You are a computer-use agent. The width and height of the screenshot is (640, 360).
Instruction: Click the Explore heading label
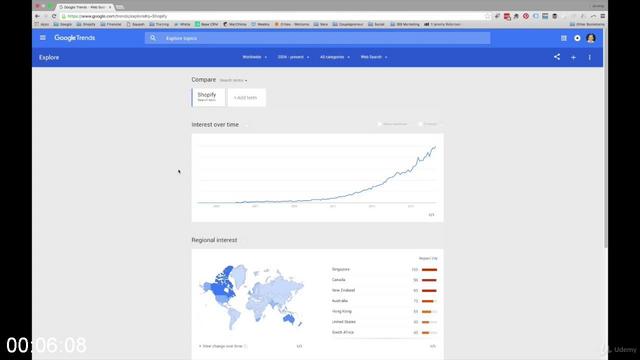pos(49,58)
